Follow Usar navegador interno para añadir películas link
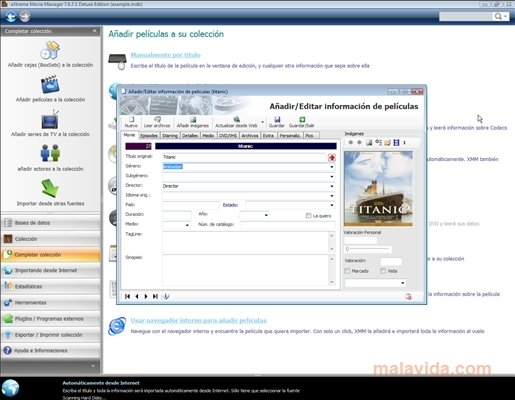 click(x=198, y=320)
